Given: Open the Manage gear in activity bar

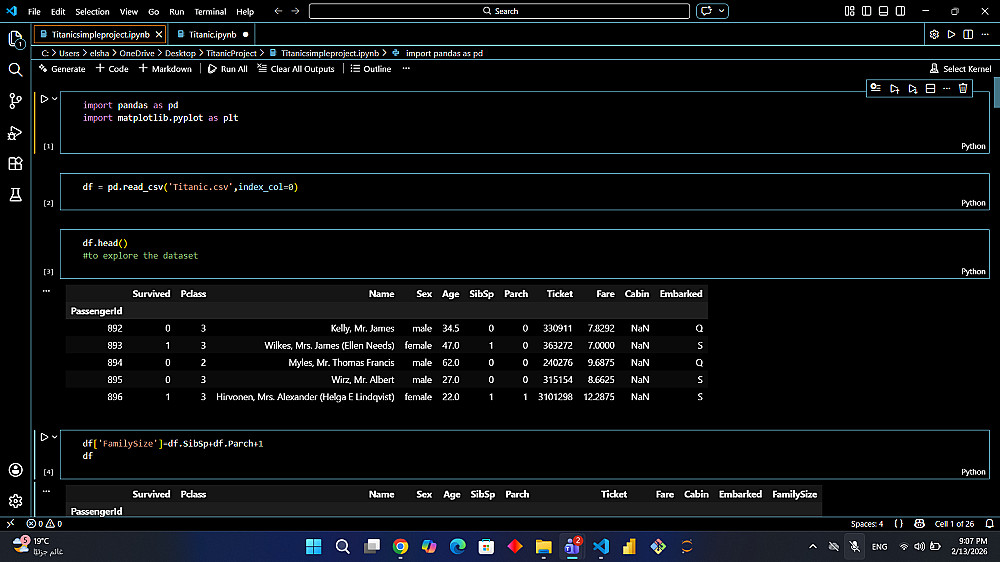Looking at the screenshot, I should 15,501.
